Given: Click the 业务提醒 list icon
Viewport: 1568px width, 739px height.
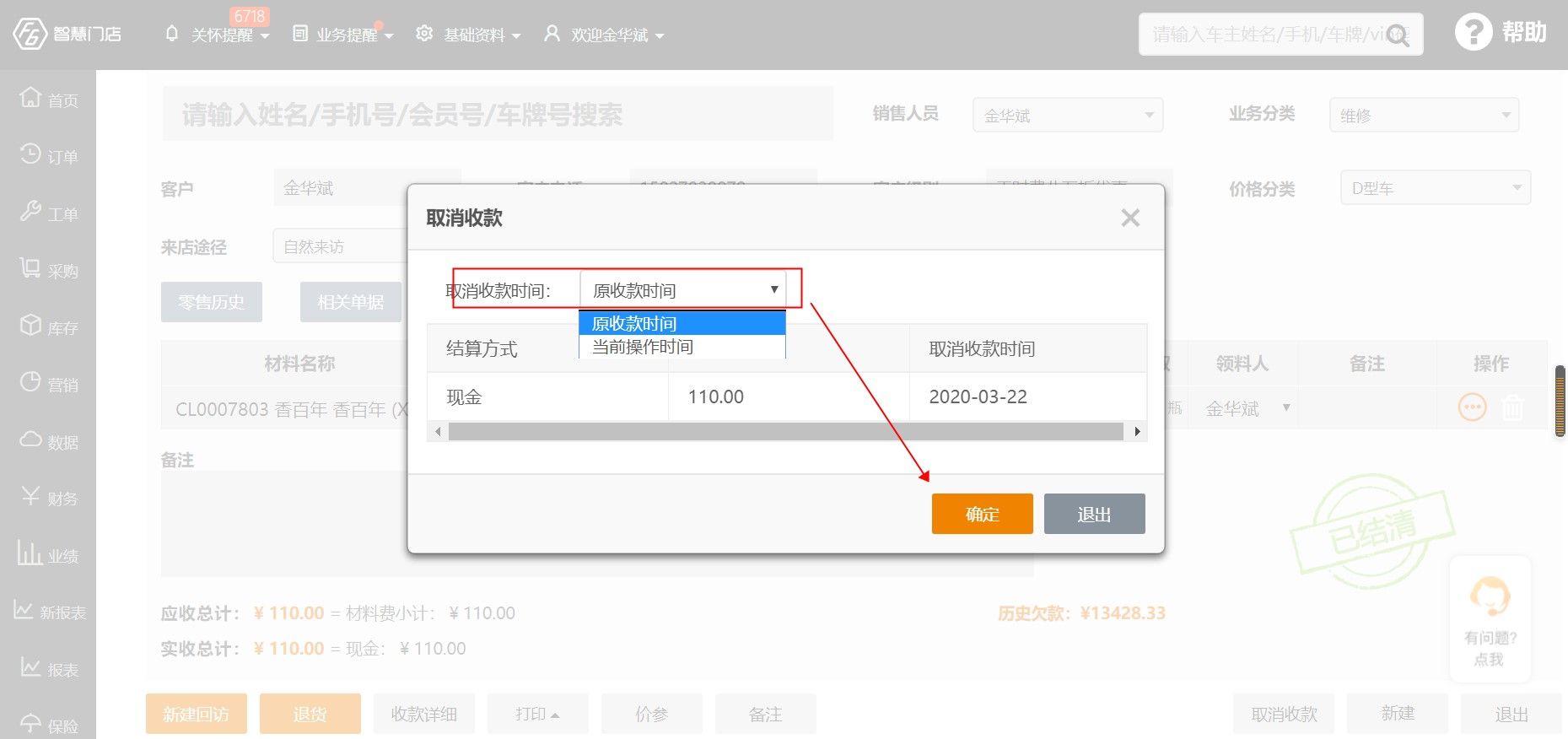Looking at the screenshot, I should [x=299, y=34].
